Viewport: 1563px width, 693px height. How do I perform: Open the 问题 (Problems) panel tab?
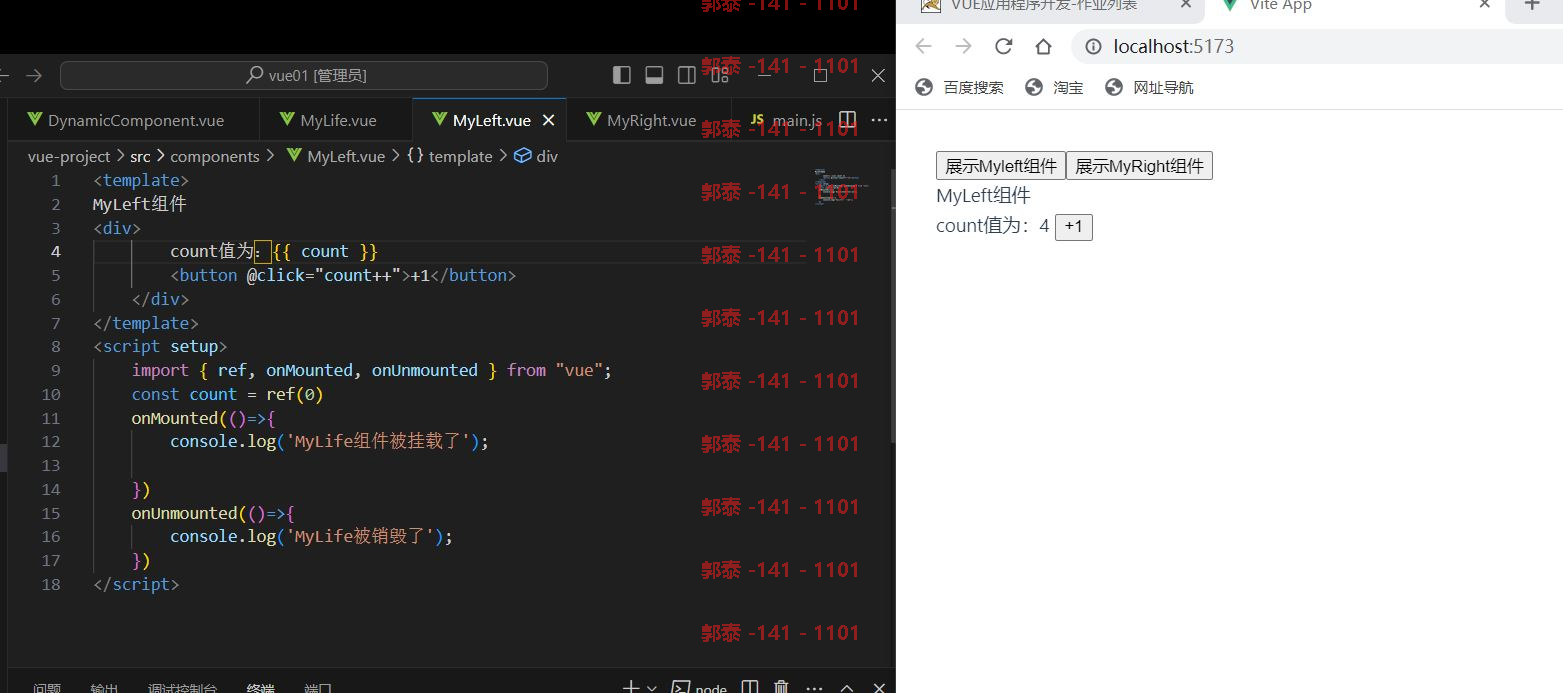pos(47,688)
